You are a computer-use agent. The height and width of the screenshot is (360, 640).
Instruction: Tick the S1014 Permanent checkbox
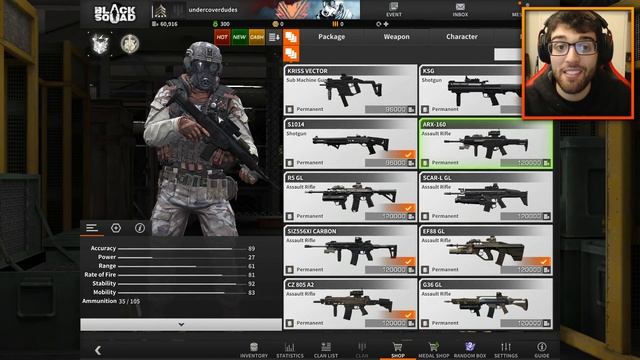290,163
